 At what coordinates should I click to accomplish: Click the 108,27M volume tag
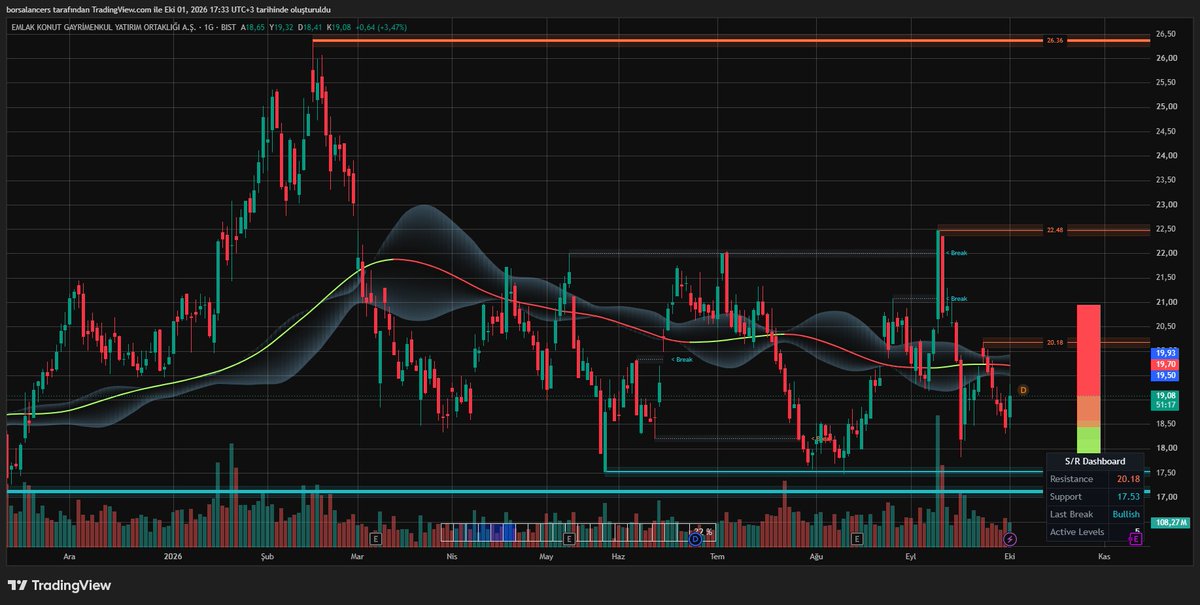point(1170,522)
